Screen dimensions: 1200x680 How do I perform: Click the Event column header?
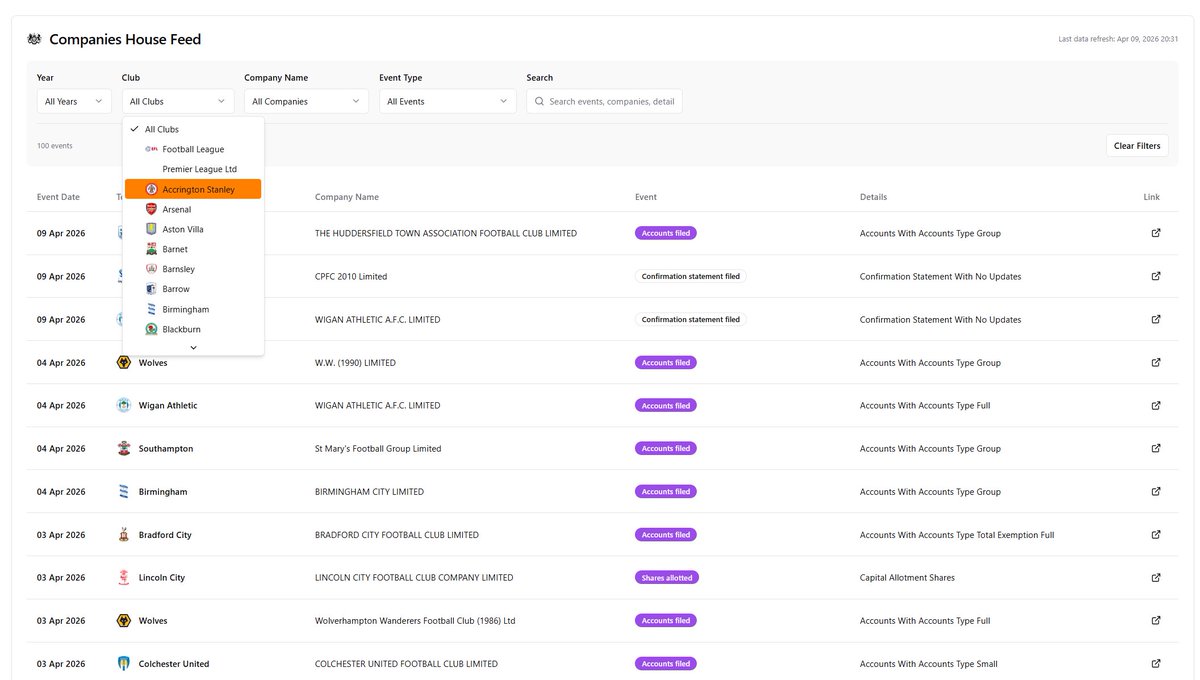coord(646,197)
